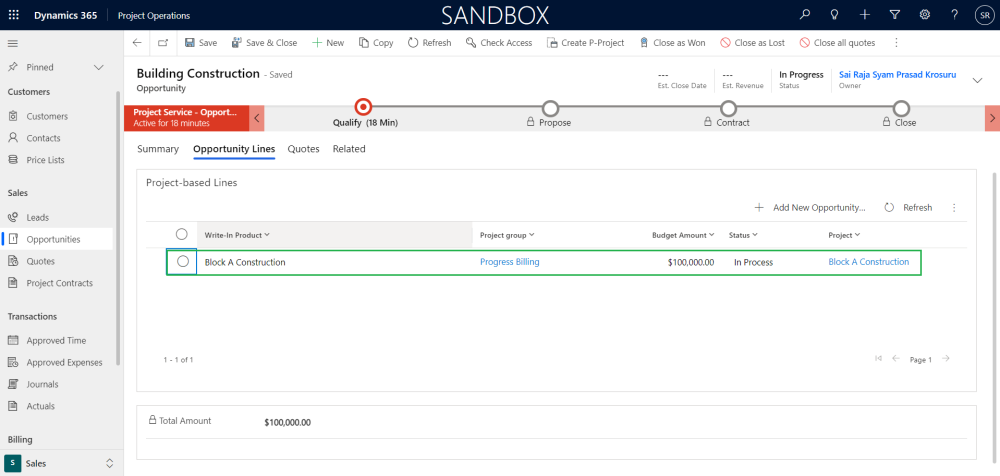Screen dimensions: 1000x476
Task: Open Contacts in the sidebar
Action: coord(43,138)
